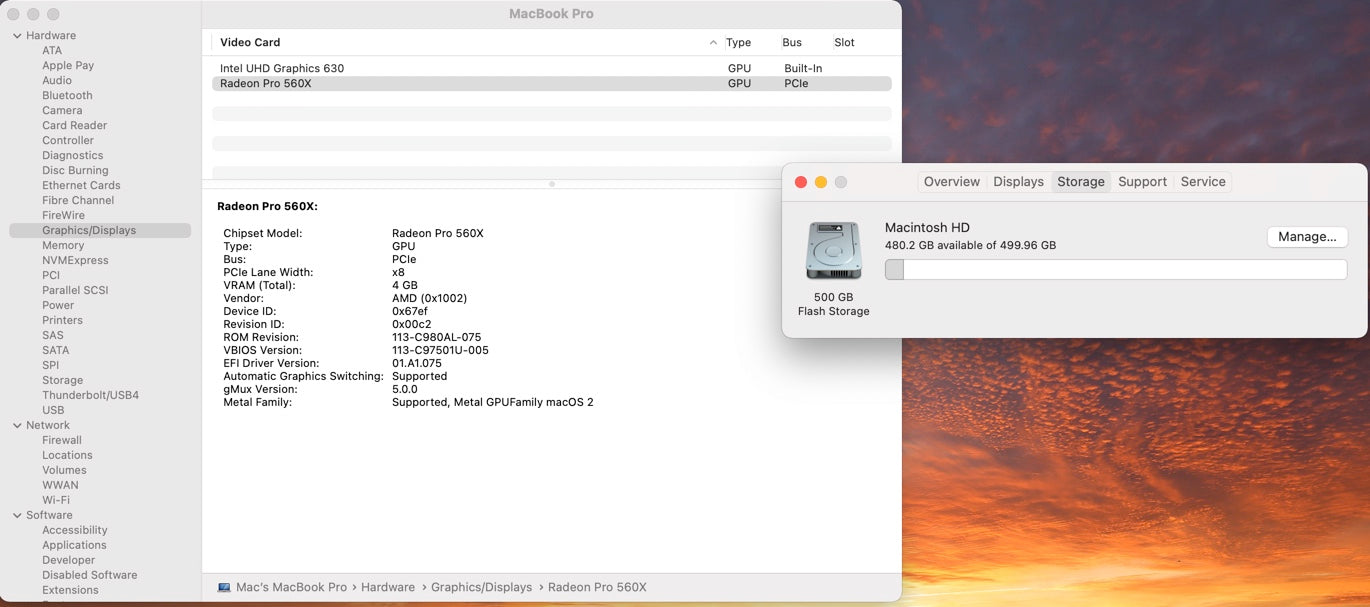
Task: Click the Manage... storage button
Action: (x=1307, y=237)
